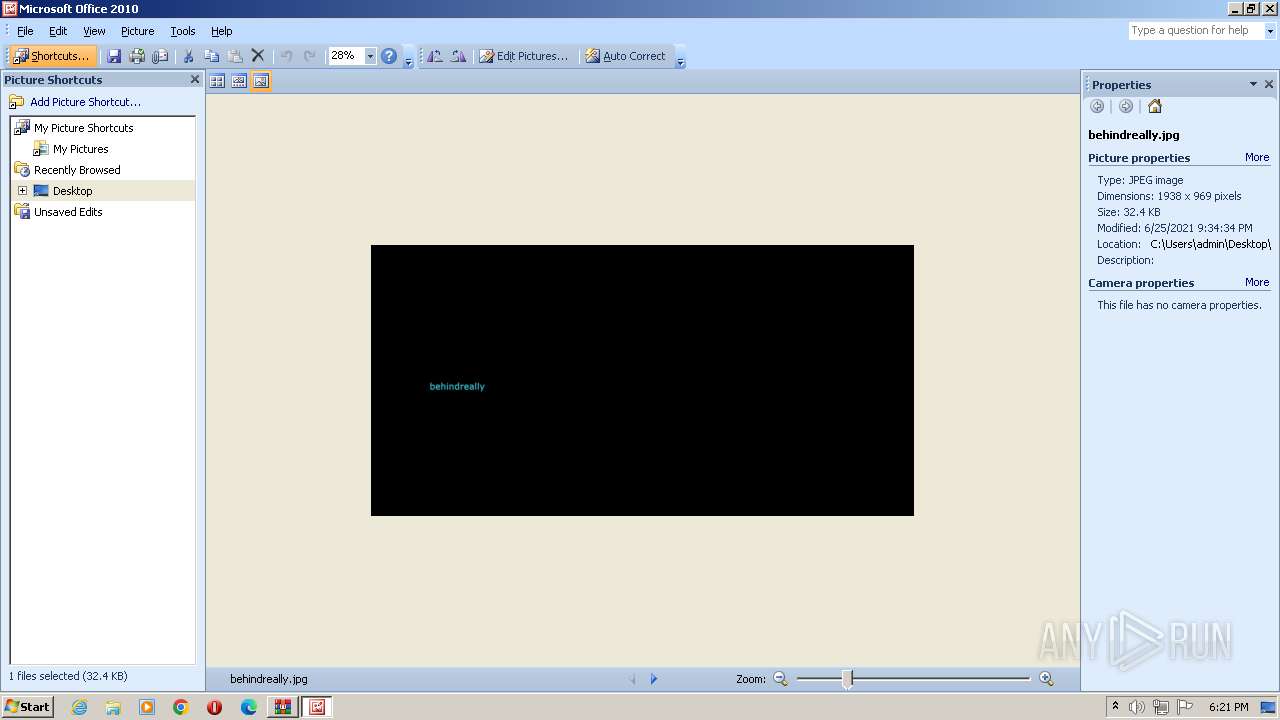Click Home icon in Properties pane
The image size is (1280, 720).
pyautogui.click(x=1155, y=106)
